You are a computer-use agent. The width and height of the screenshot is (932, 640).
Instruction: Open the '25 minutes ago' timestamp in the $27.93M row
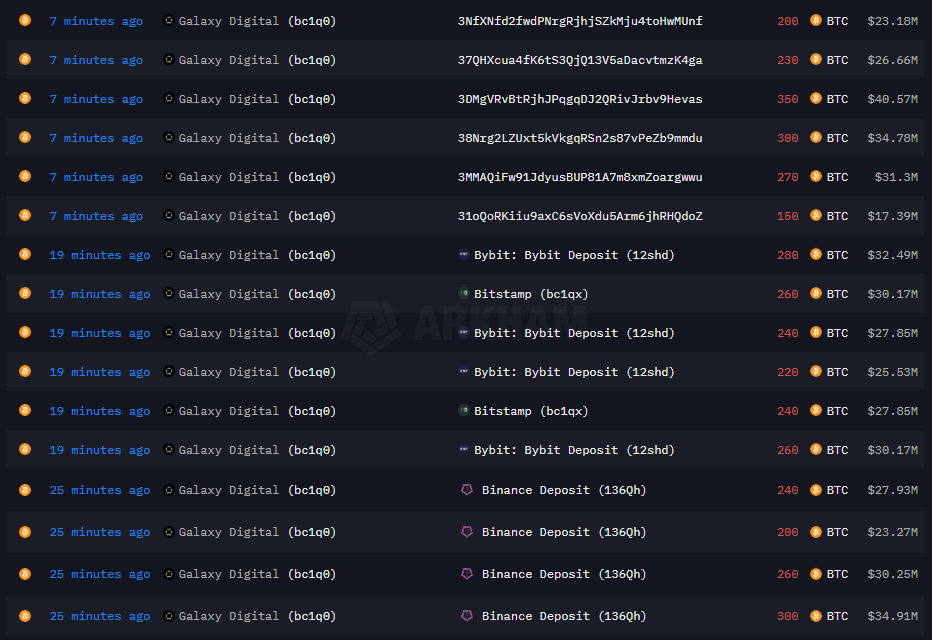(100, 490)
